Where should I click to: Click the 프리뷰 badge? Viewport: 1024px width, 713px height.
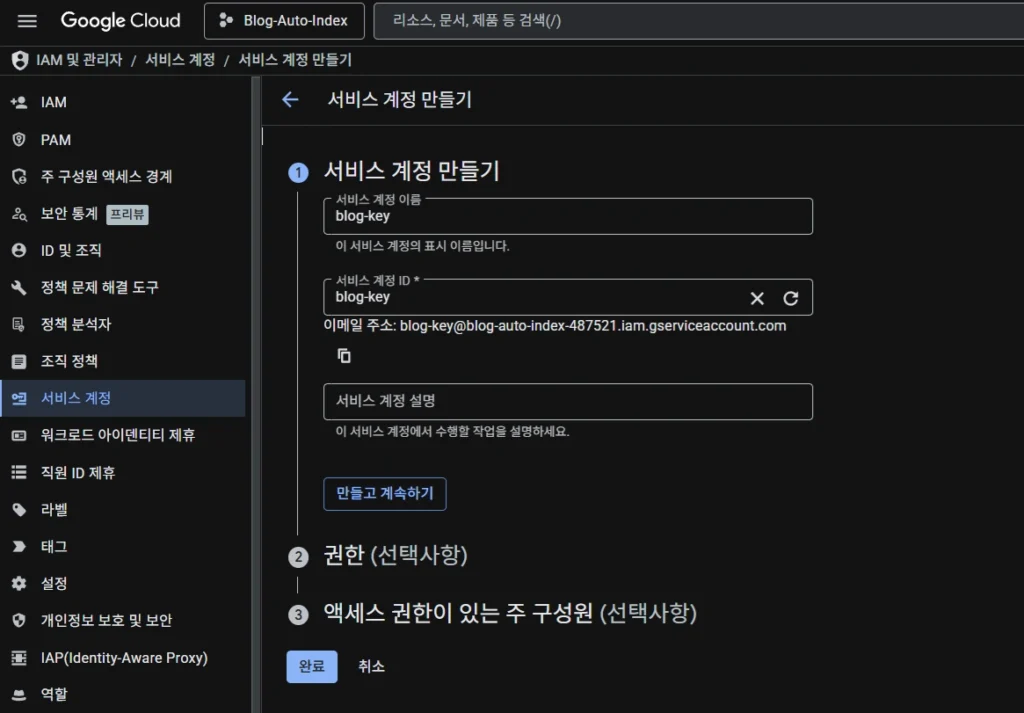point(127,214)
